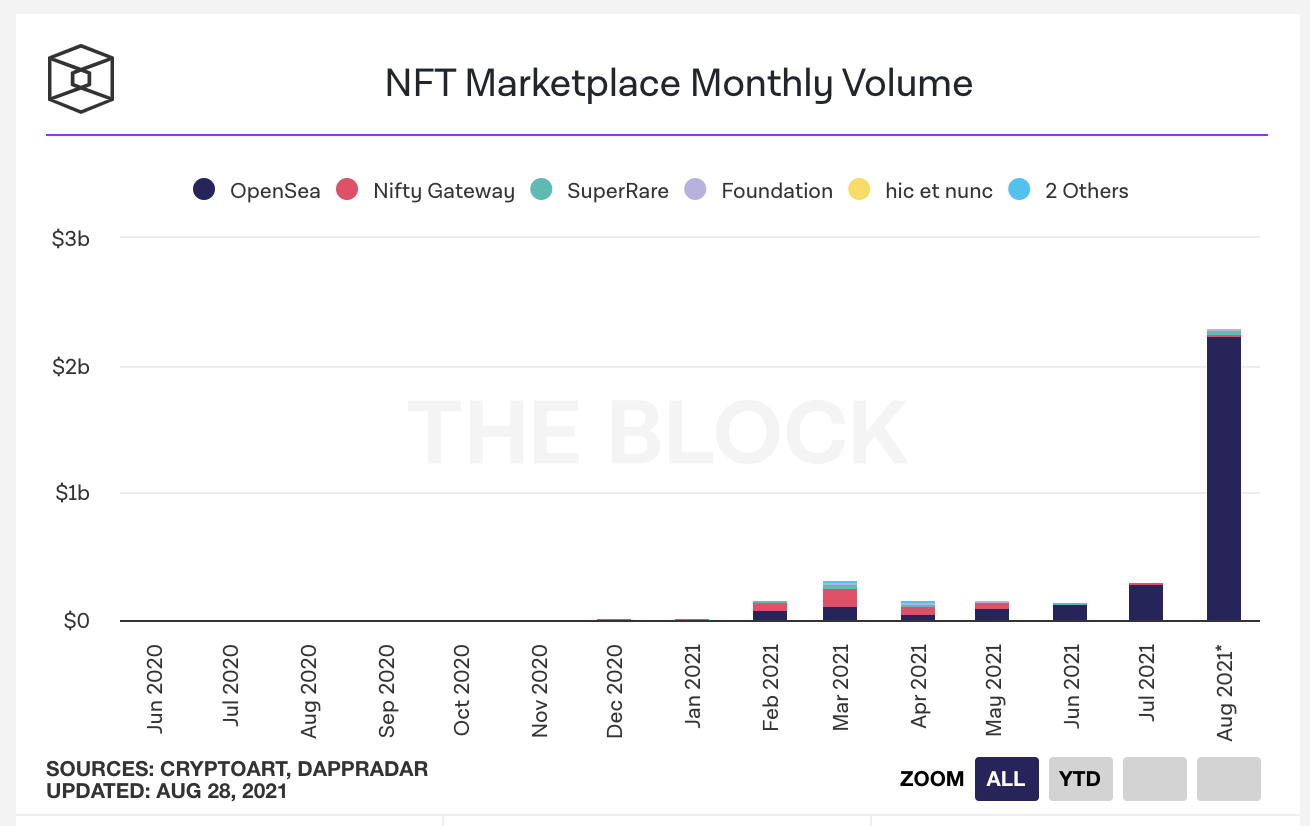Select the ALL zoom button

coord(1006,779)
